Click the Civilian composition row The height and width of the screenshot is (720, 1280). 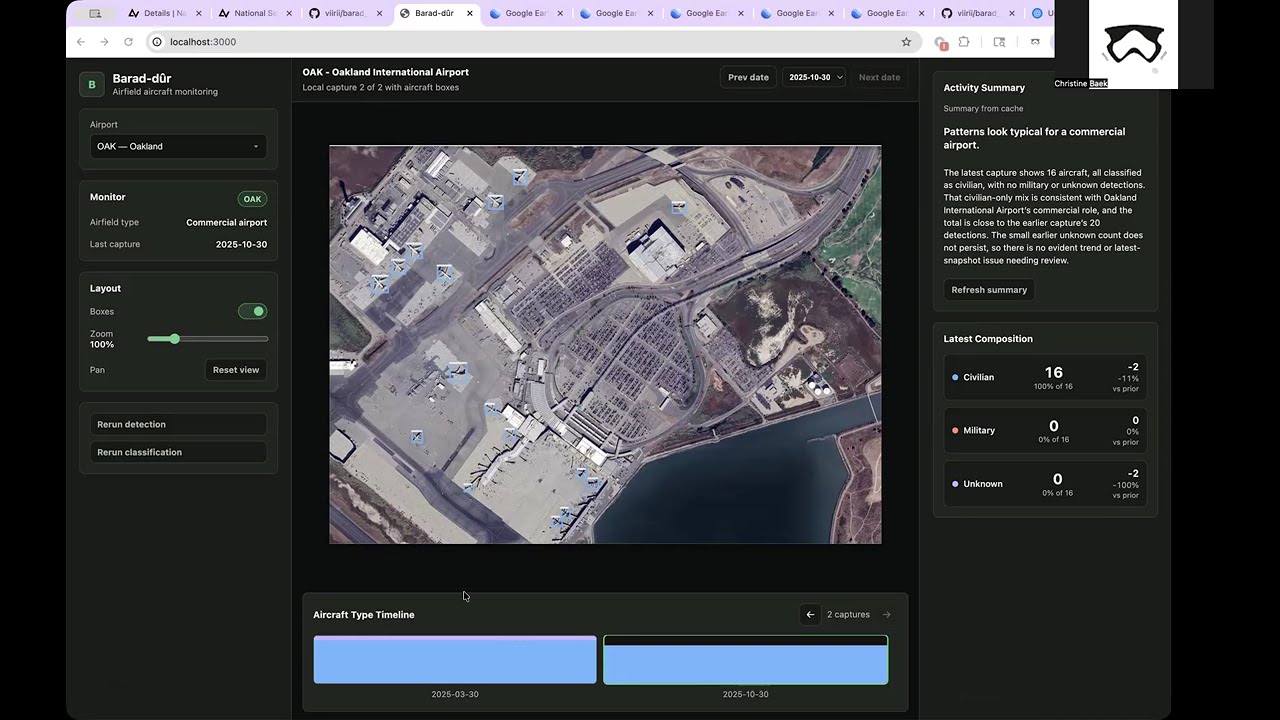[x=1045, y=377]
